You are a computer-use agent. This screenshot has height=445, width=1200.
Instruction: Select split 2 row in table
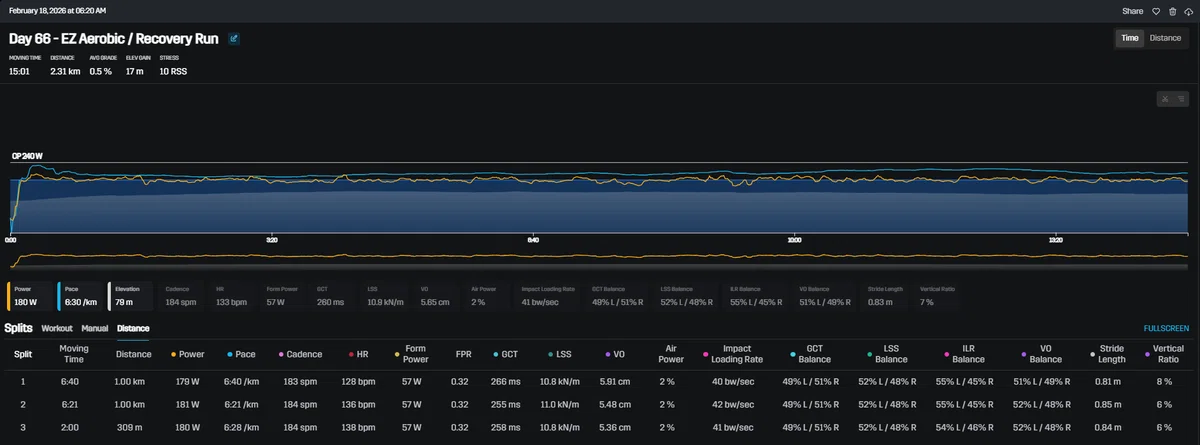(x=600, y=404)
